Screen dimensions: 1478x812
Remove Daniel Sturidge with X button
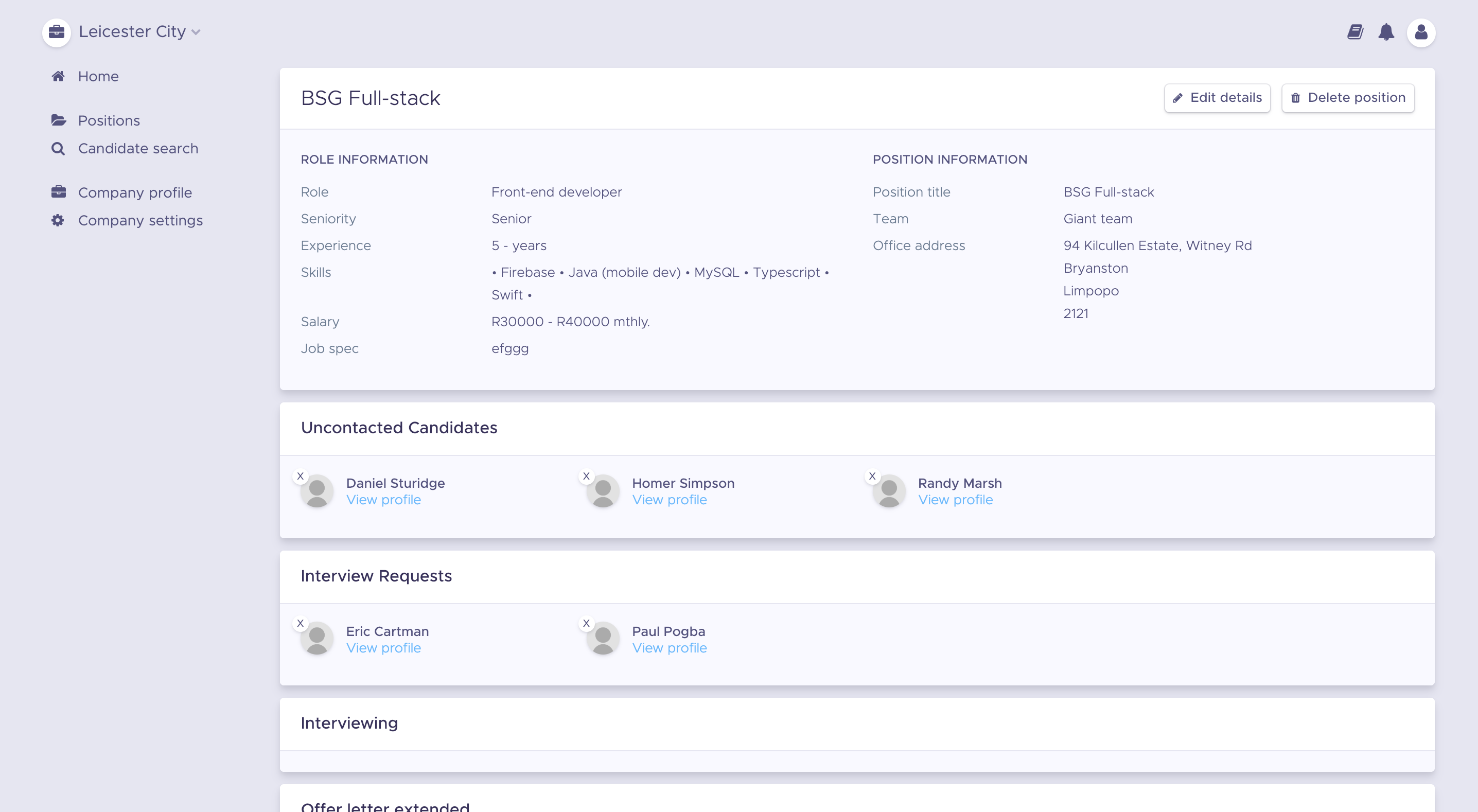coord(300,476)
